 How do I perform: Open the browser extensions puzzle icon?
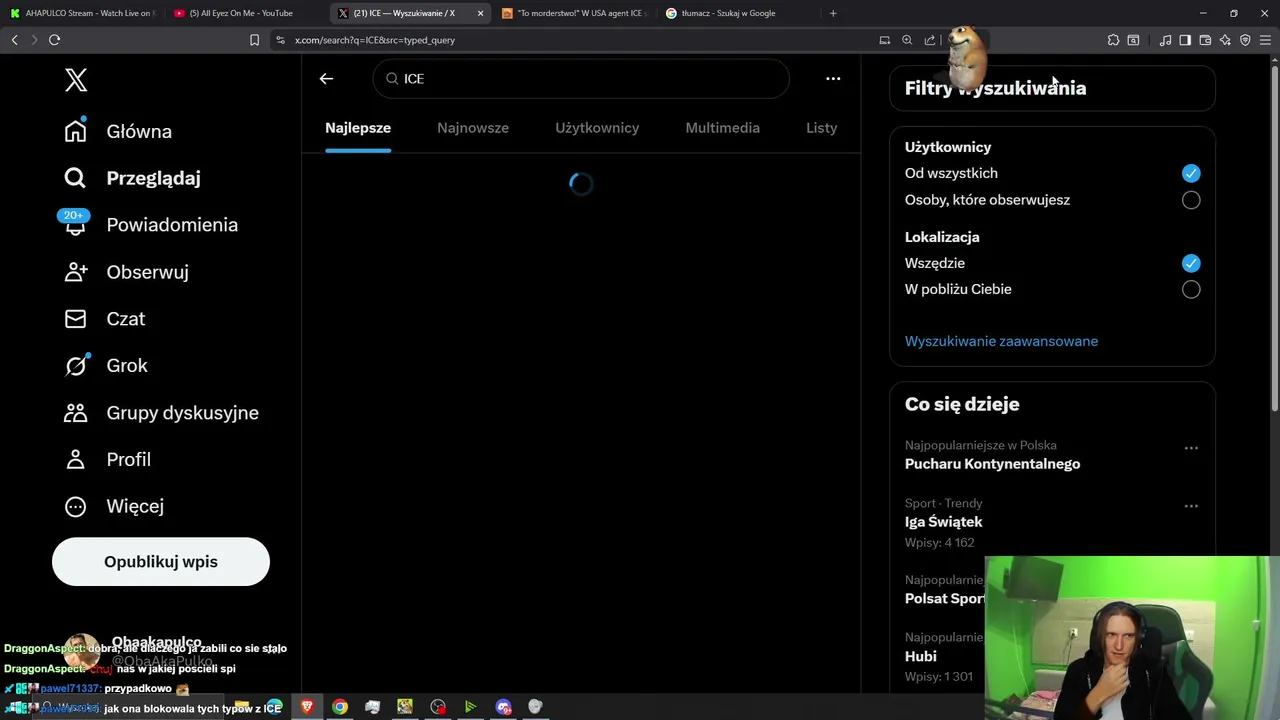[1113, 40]
